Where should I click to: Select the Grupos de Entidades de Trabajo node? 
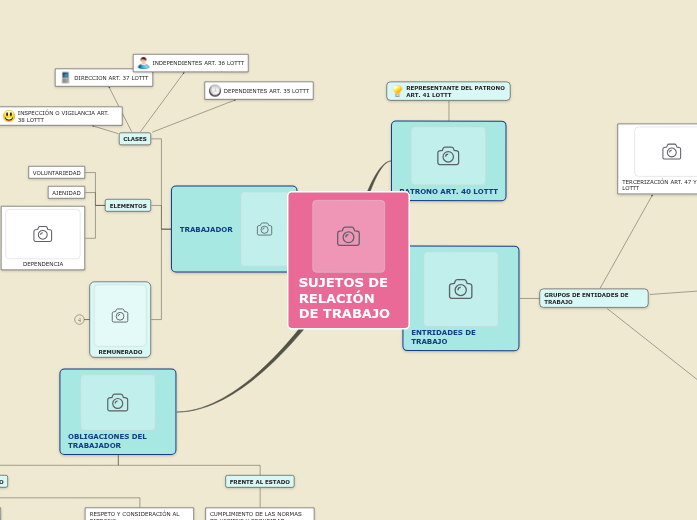[593, 298]
